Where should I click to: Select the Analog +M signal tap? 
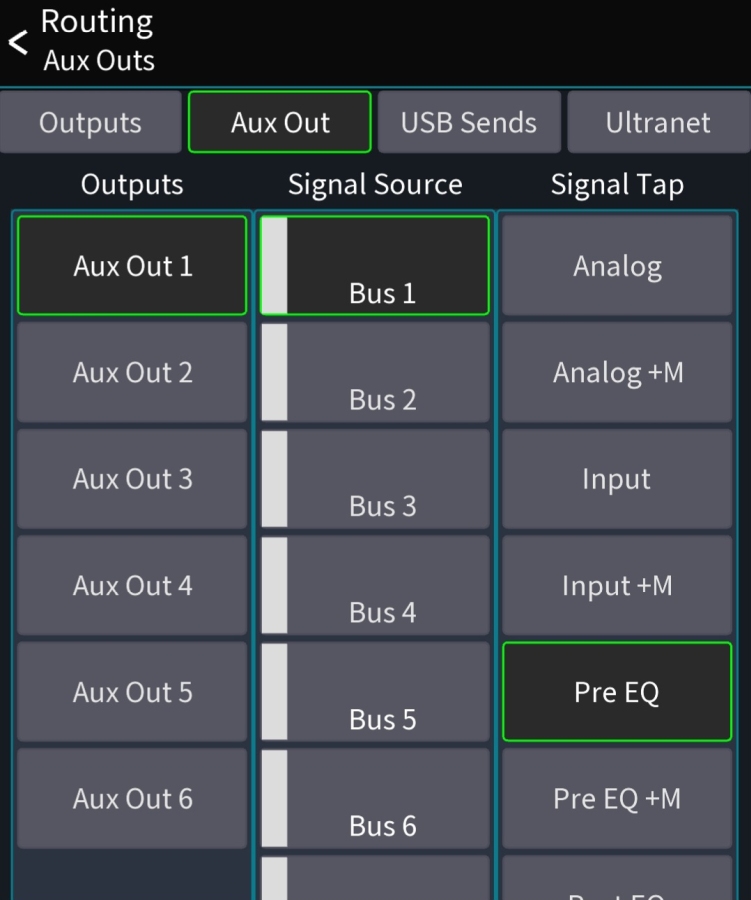tap(617, 372)
